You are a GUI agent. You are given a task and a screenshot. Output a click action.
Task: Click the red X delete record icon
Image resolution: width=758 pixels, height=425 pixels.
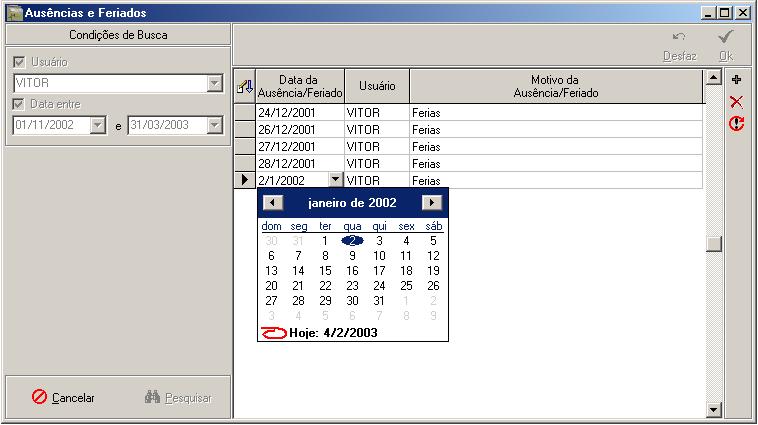[736, 102]
